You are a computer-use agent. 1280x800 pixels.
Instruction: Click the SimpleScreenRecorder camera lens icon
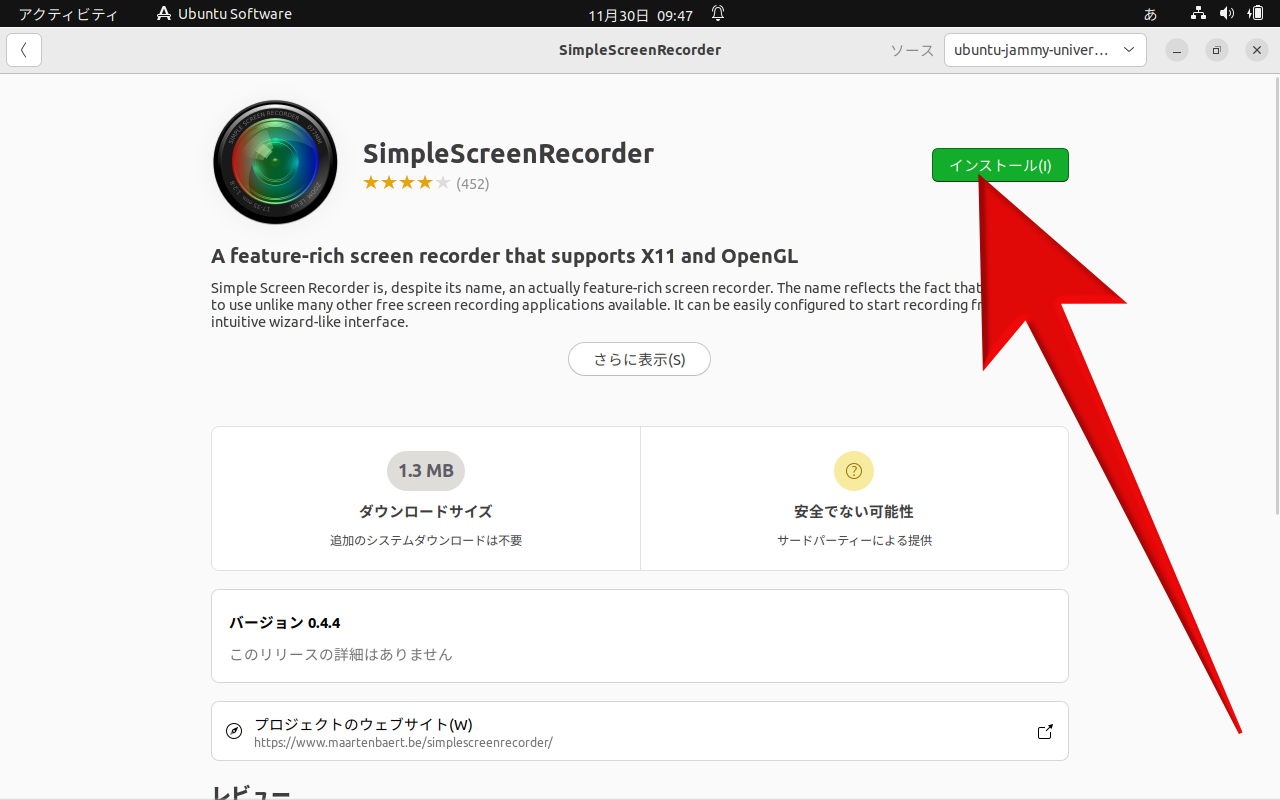click(274, 161)
